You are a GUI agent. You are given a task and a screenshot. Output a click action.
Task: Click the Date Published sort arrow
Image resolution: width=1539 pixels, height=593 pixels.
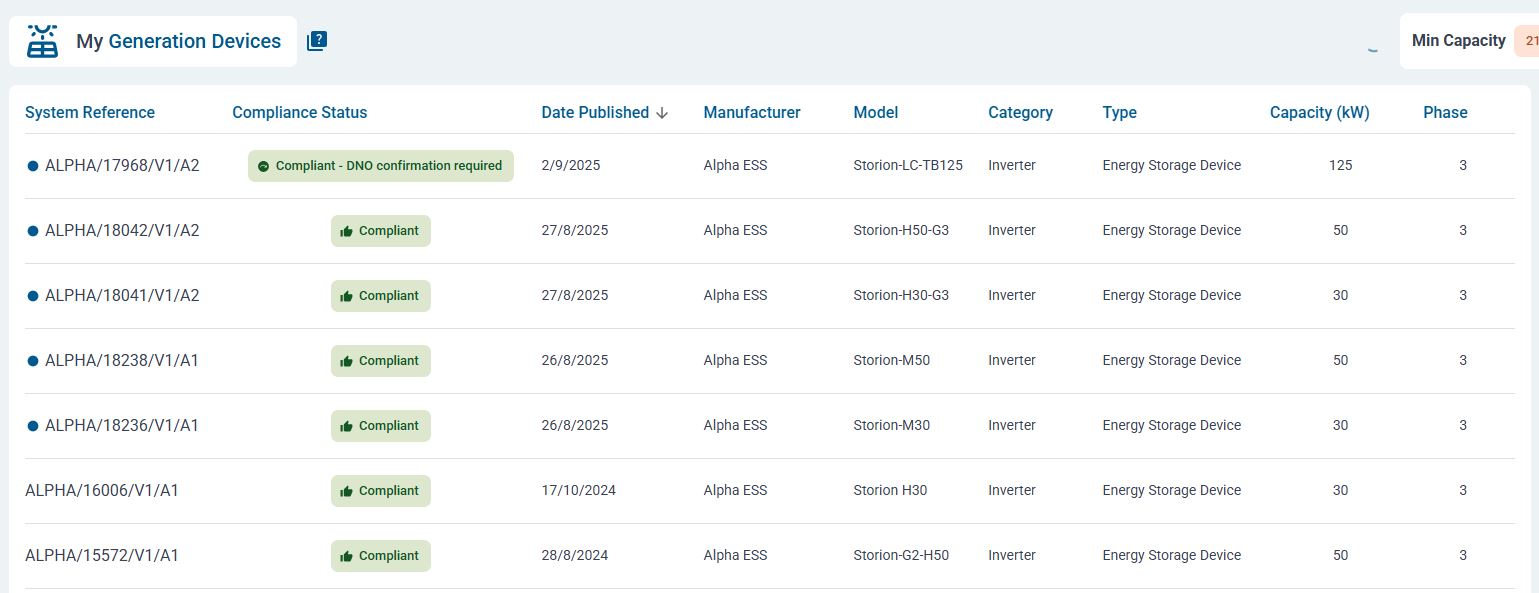click(662, 113)
